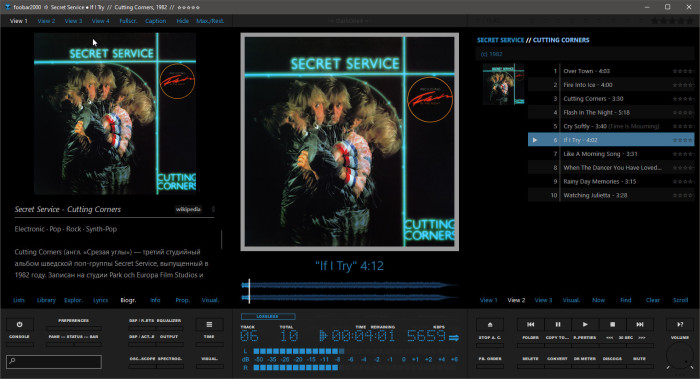Viewport: 700px width, 379px height.
Task: Click the power icon button
Action: [x=19, y=325]
